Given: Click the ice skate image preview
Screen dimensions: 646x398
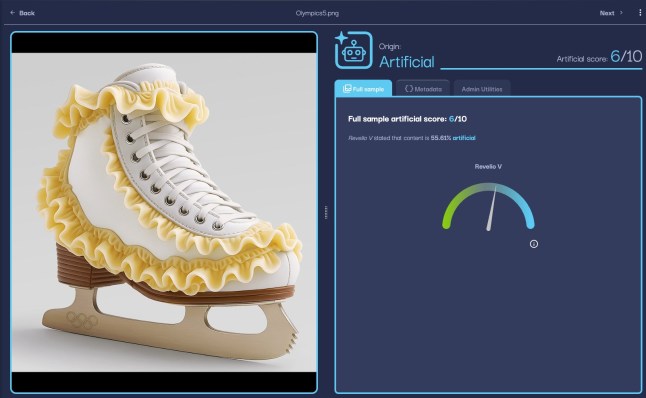Looking at the screenshot, I should coord(164,212).
